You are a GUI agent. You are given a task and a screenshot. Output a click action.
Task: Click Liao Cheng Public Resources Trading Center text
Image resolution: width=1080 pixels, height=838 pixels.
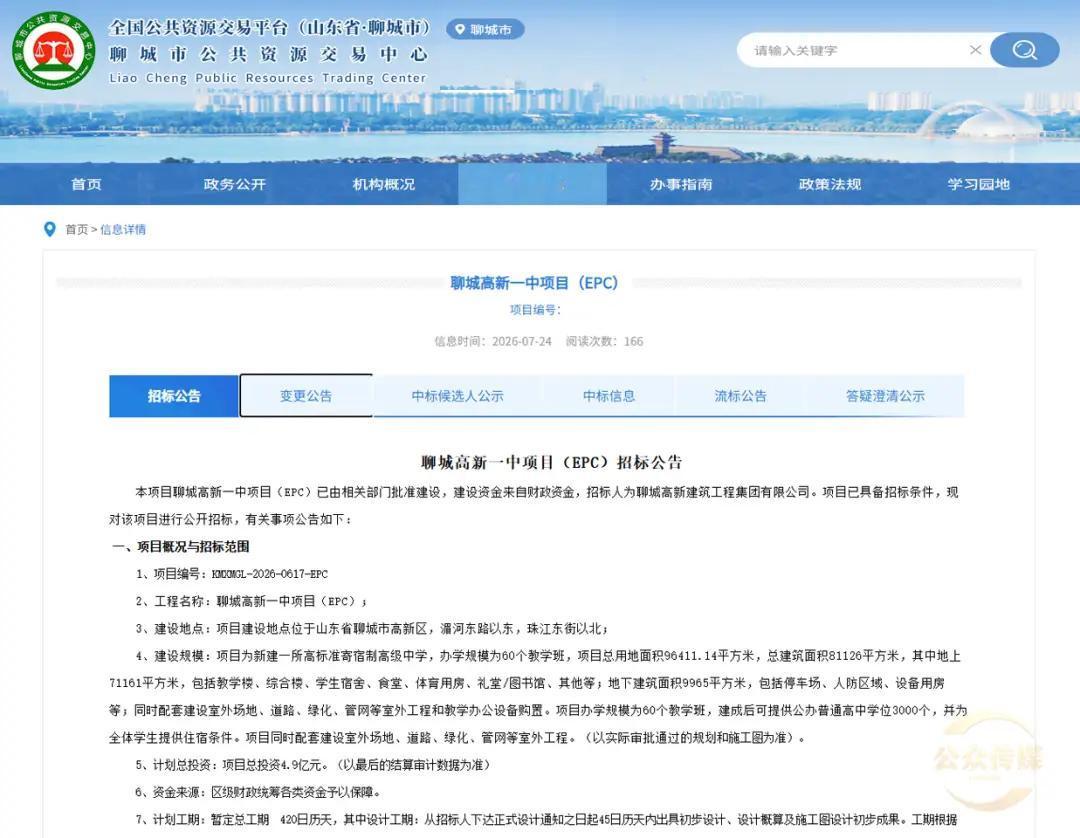268,78
